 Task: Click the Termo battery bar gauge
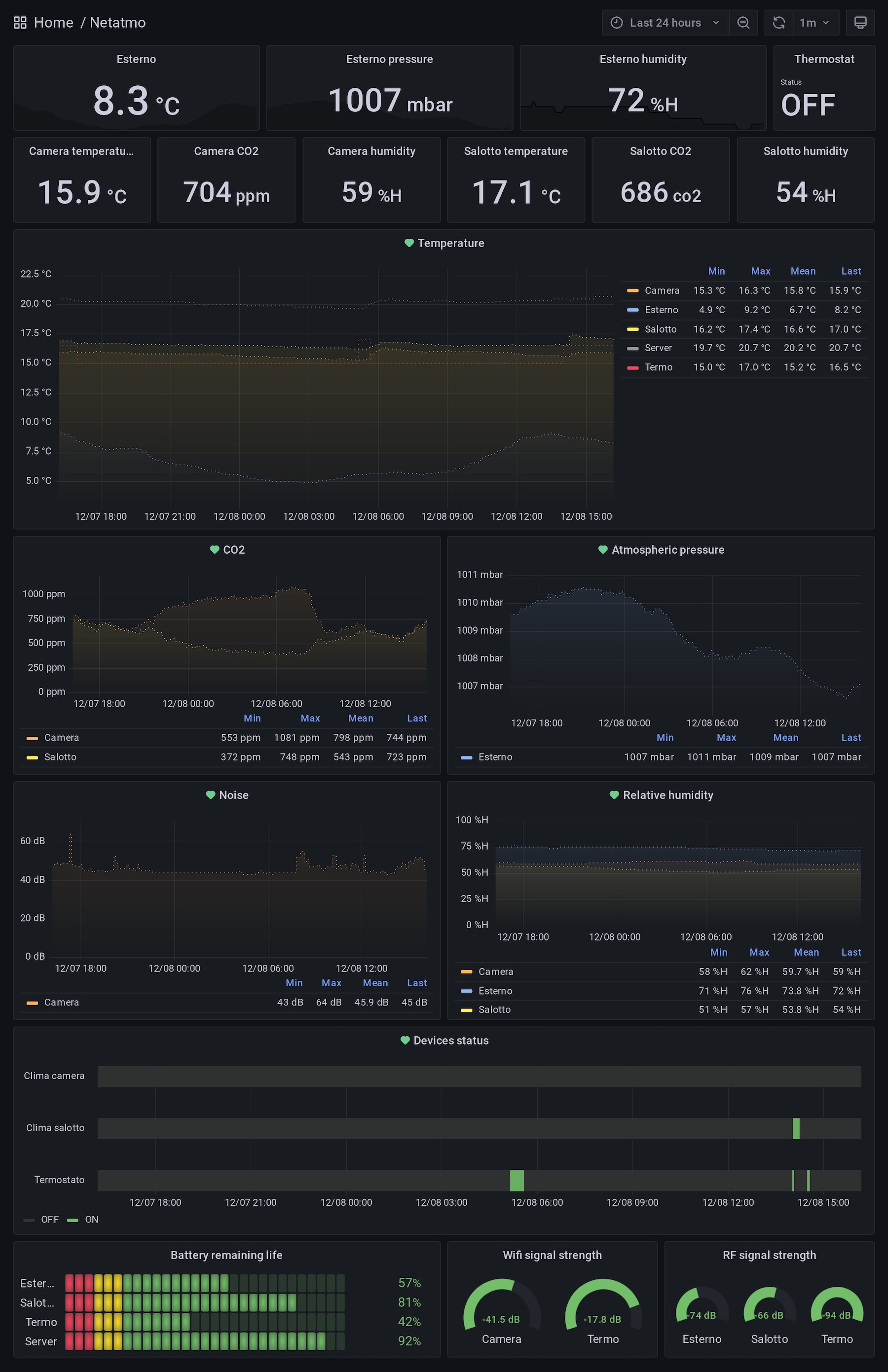205,1322
